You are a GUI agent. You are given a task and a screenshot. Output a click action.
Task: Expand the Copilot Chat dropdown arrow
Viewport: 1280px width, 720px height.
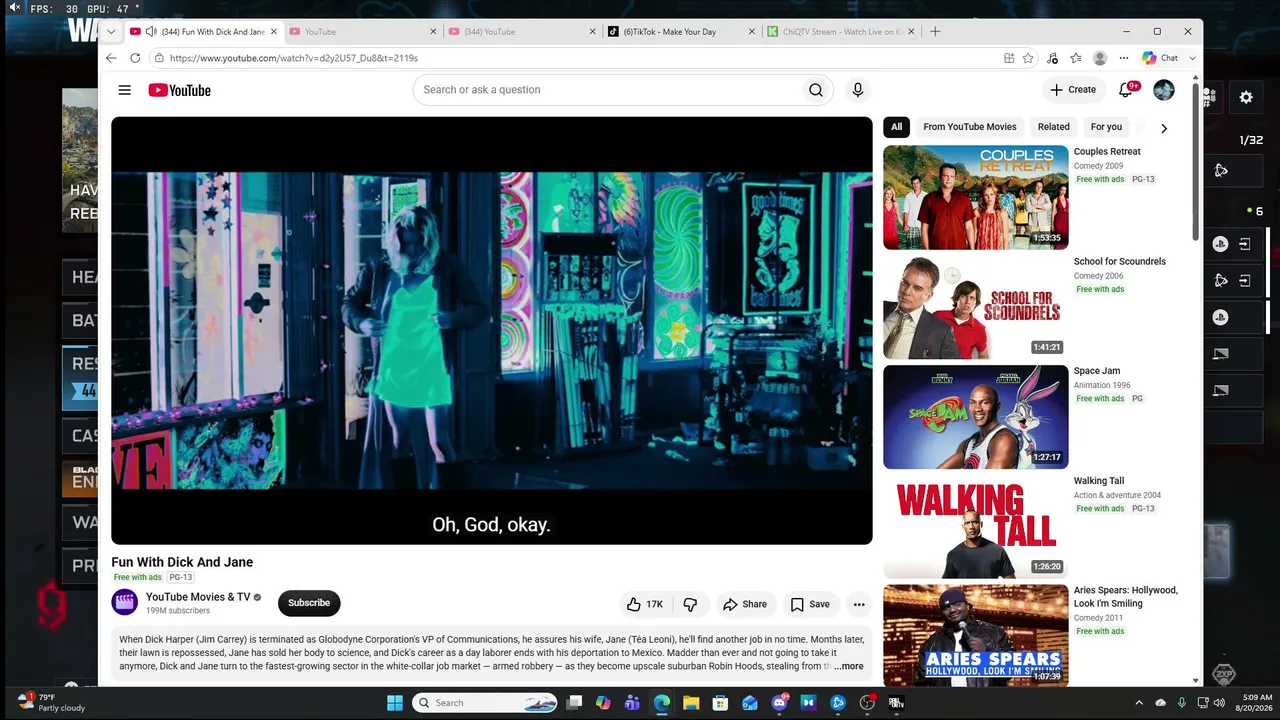pos(1192,58)
